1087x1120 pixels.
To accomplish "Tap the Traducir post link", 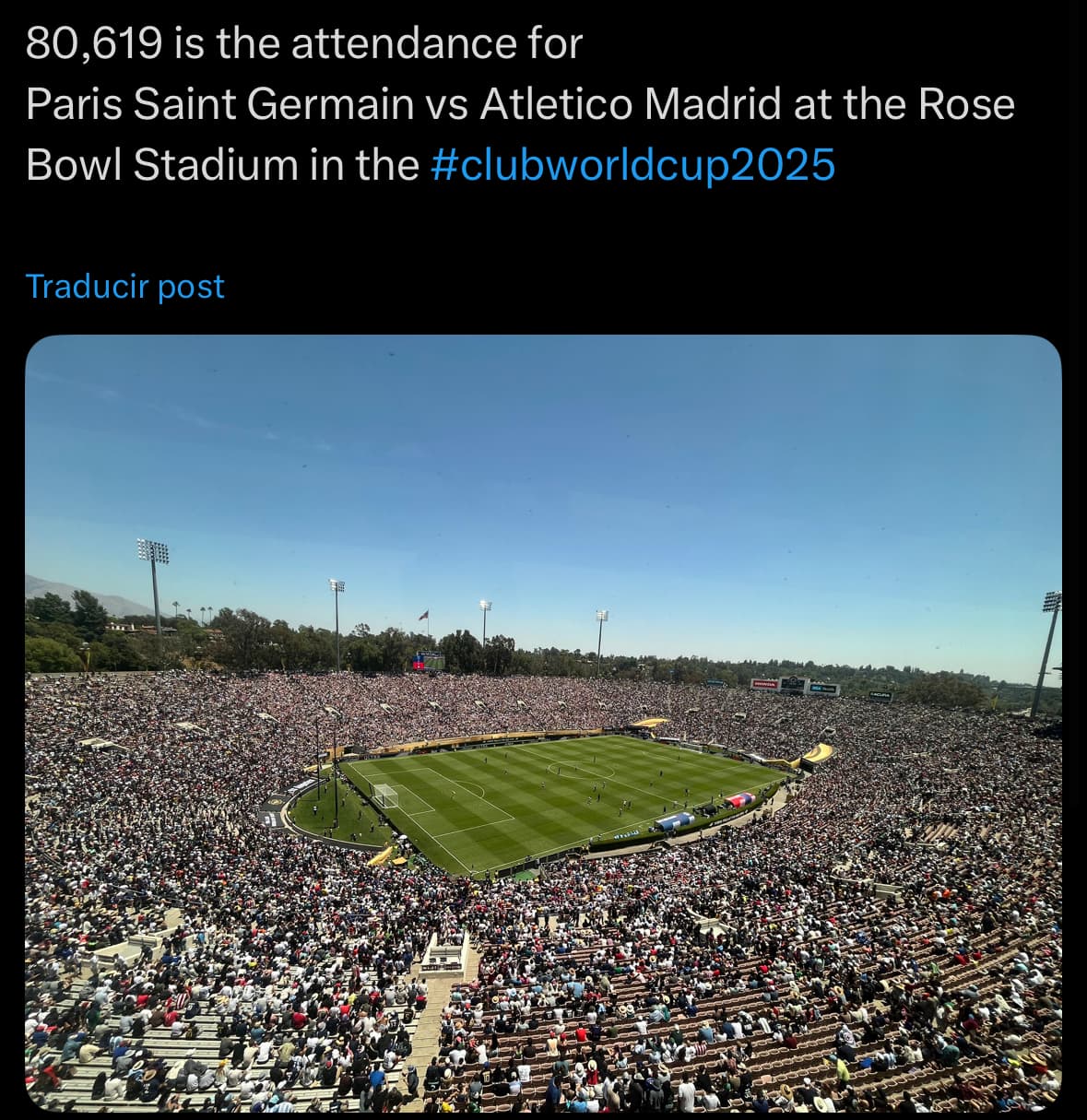I will click(124, 287).
